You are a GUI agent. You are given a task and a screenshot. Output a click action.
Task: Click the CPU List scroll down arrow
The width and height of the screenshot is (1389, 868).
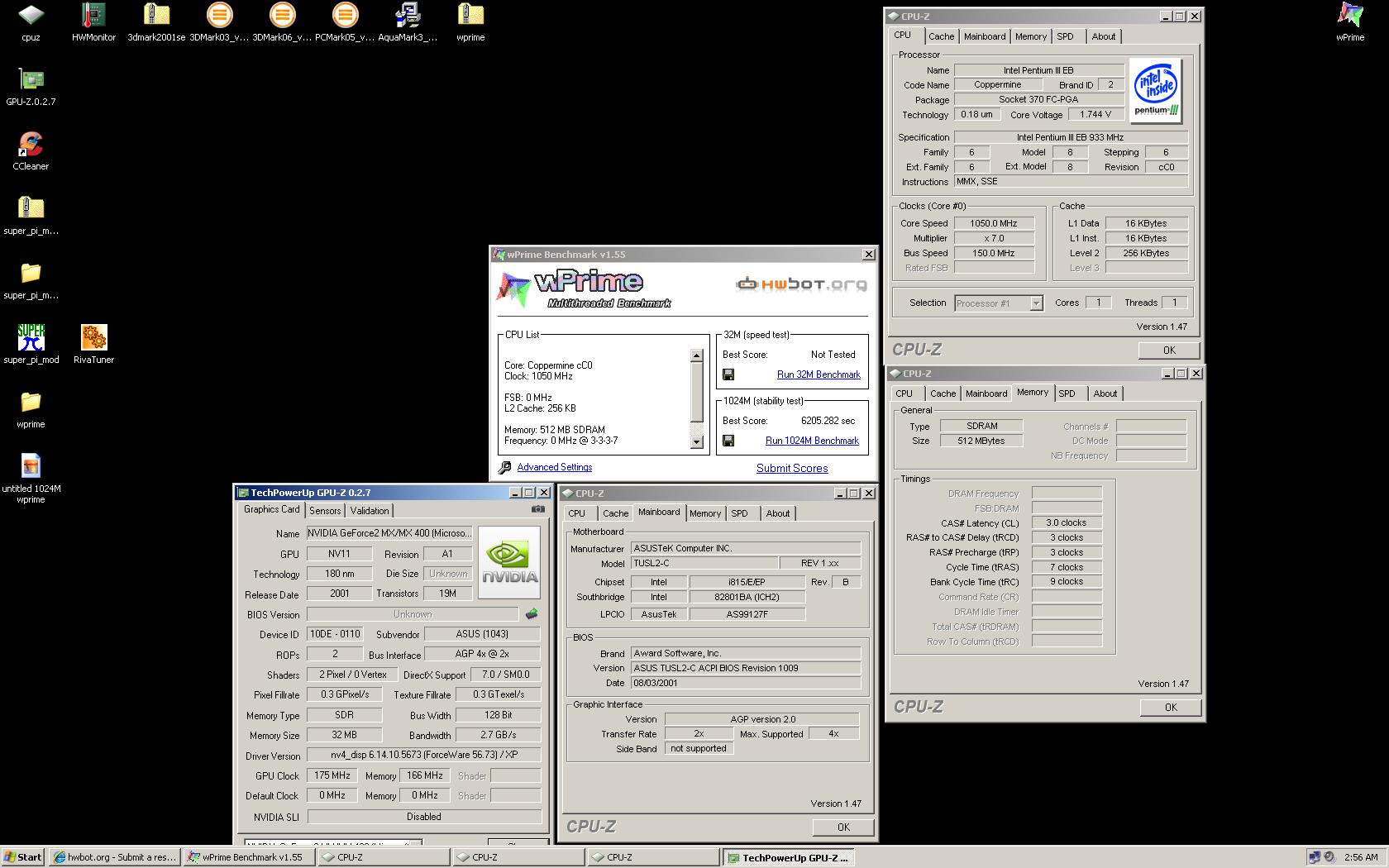point(696,443)
